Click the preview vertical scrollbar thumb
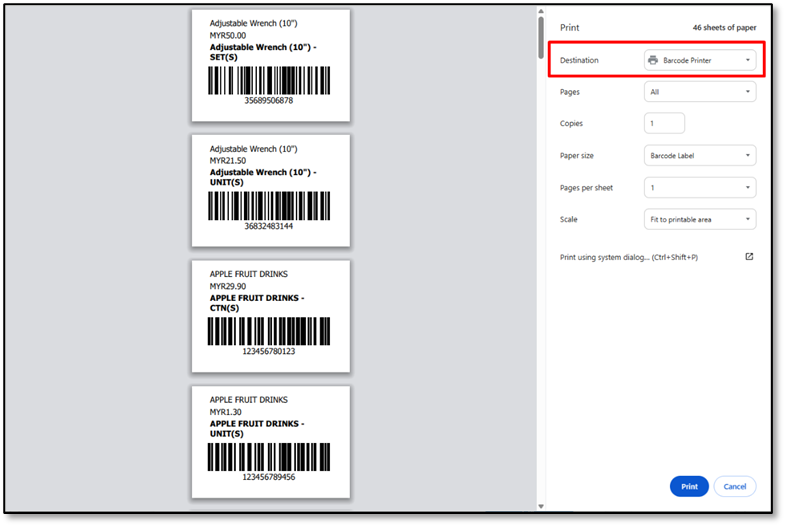The height and width of the screenshot is (526, 786). pyautogui.click(x=541, y=38)
